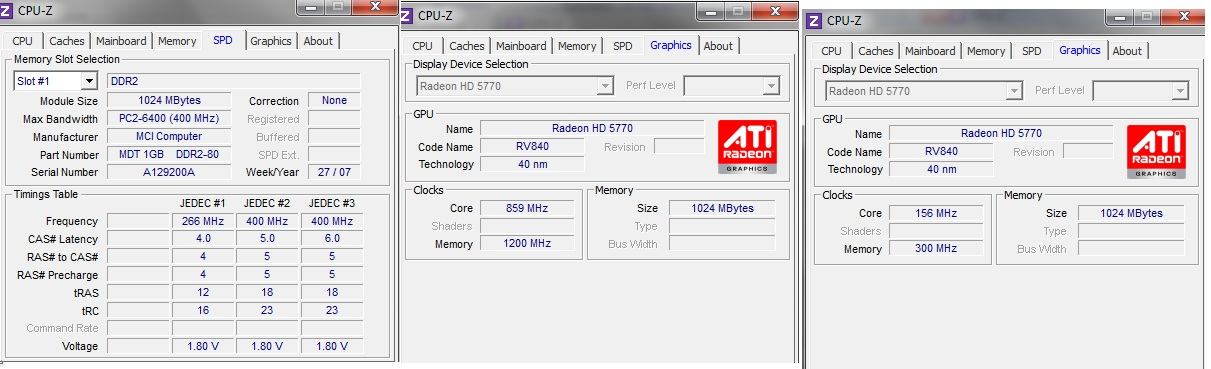Click JEDEC #1 tRC value 16
The width and height of the screenshot is (1211, 369).
(202, 311)
